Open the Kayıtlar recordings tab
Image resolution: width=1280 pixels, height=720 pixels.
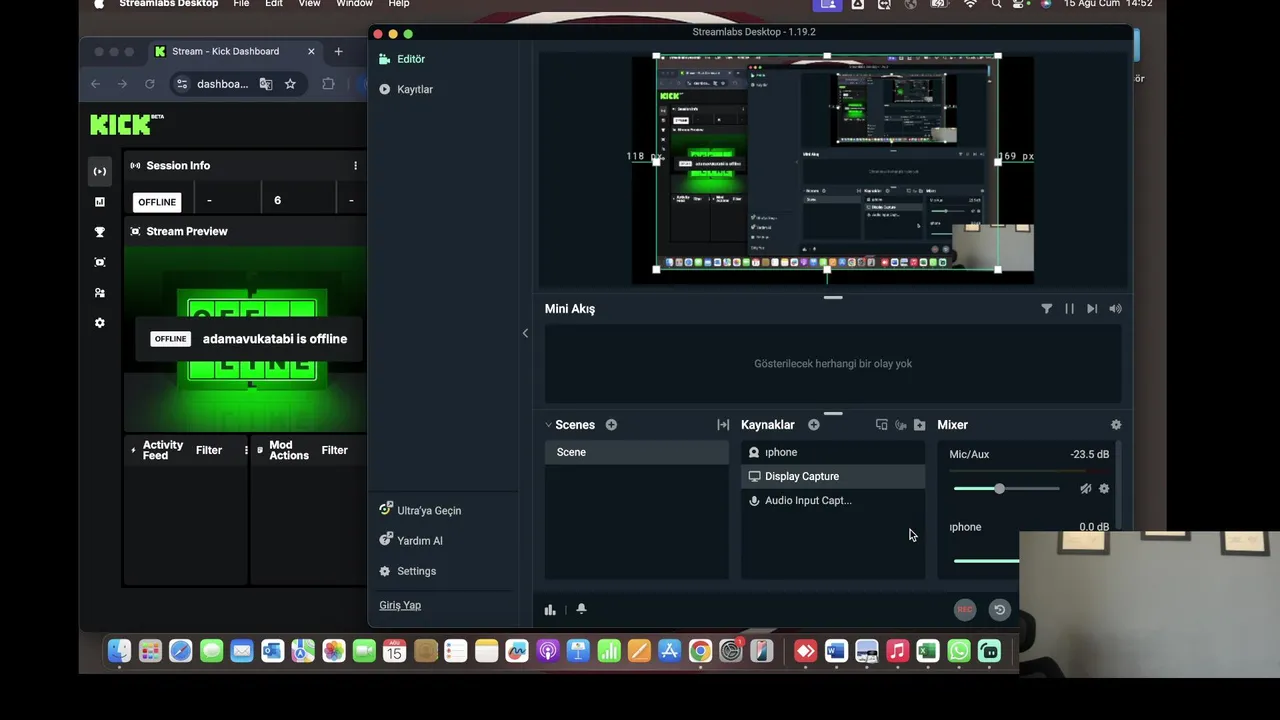(x=406, y=89)
